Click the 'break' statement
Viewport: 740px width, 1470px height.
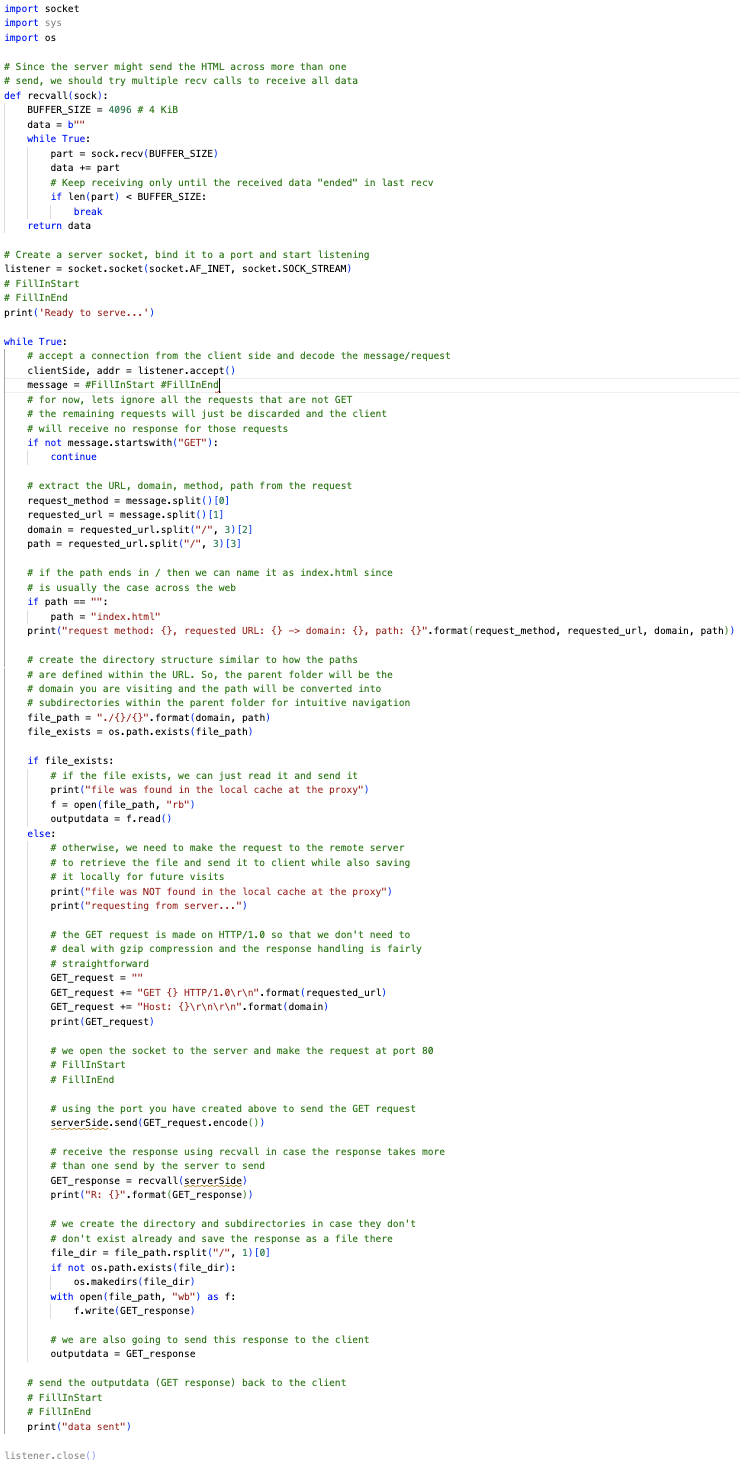tap(88, 211)
